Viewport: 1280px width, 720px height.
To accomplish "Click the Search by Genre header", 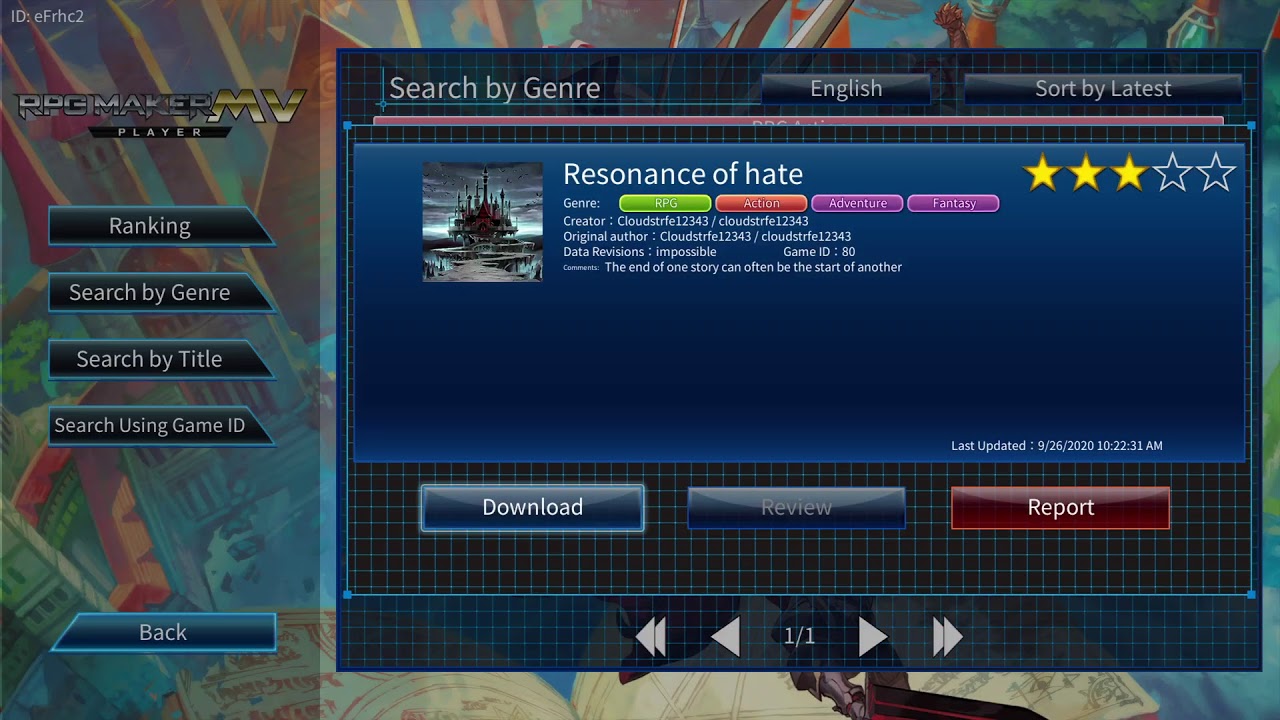I will coord(494,88).
